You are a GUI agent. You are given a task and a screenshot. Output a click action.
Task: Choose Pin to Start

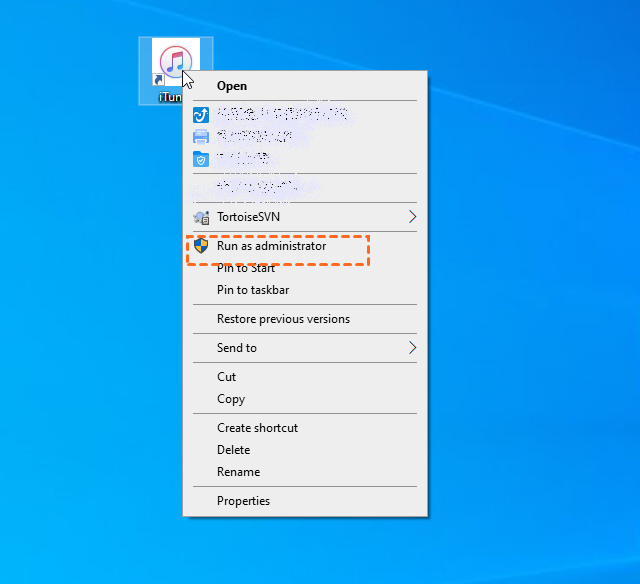coord(246,268)
